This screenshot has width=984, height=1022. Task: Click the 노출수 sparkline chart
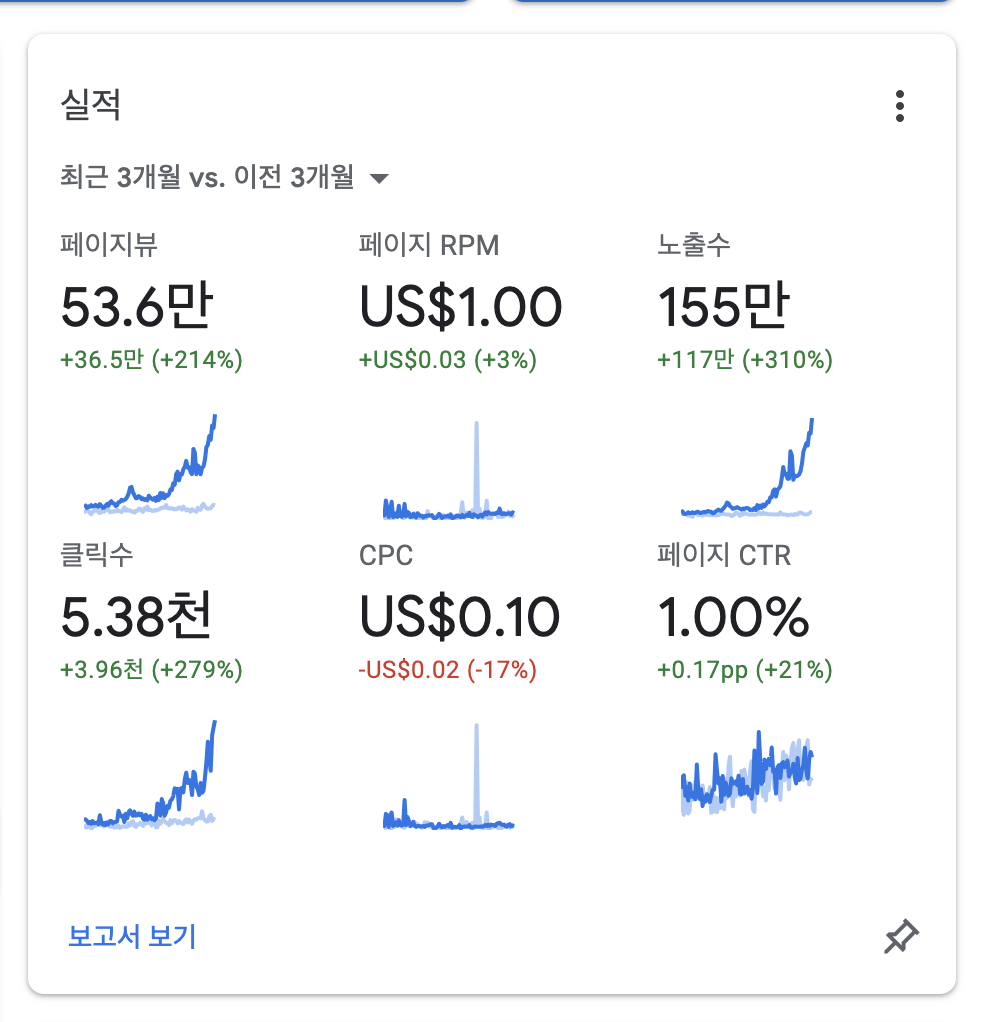(x=747, y=470)
